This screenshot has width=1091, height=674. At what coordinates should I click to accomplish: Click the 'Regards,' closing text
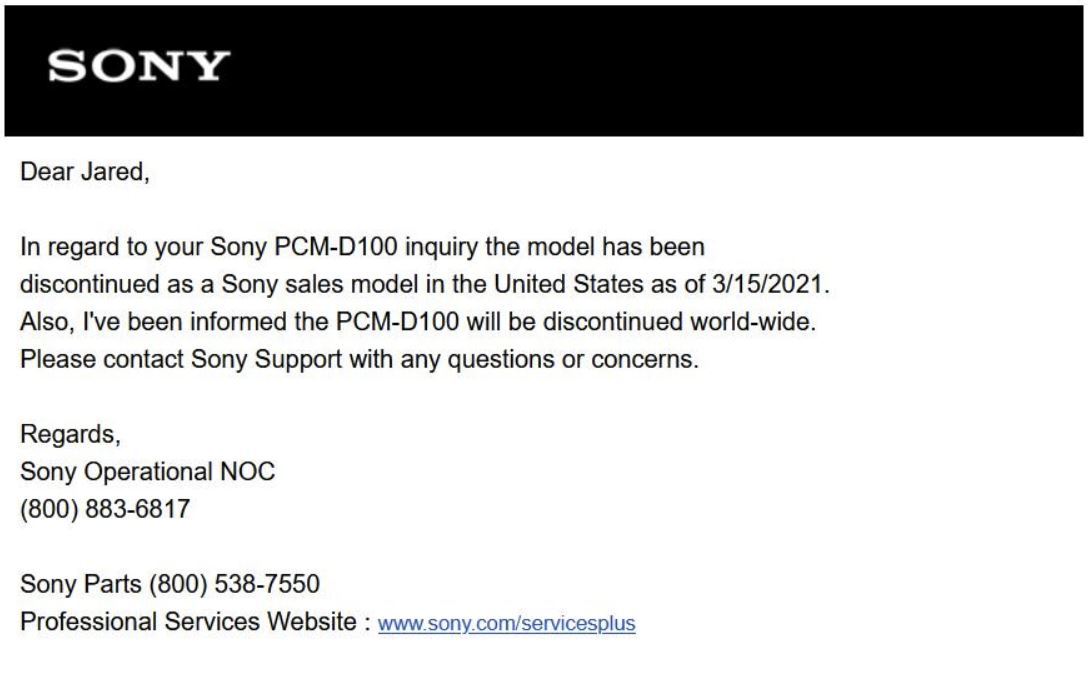pos(70,435)
